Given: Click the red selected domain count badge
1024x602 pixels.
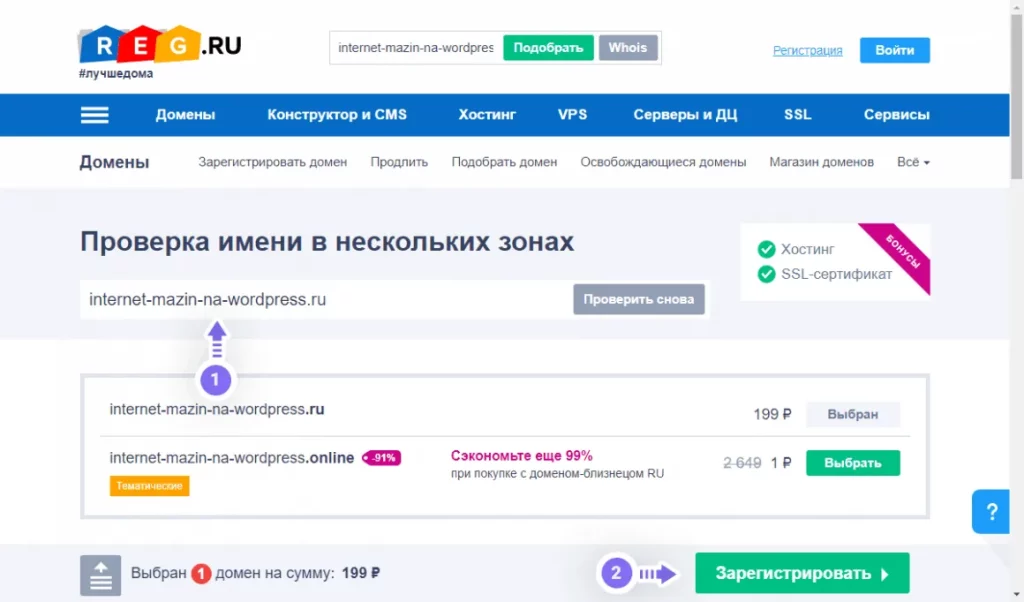Looking at the screenshot, I should (x=201, y=574).
